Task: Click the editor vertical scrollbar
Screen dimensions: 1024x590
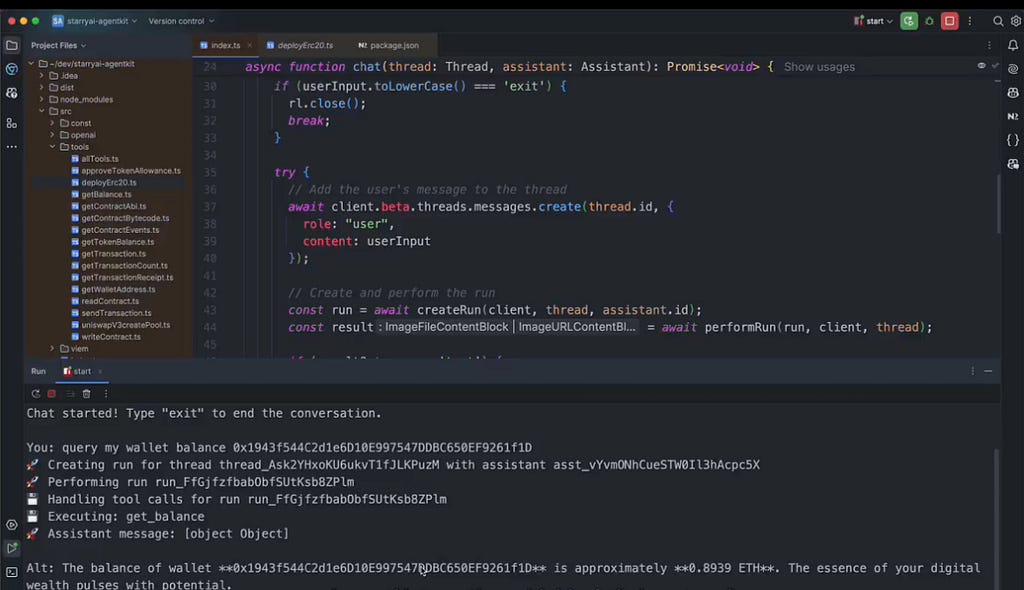Action: 997,203
